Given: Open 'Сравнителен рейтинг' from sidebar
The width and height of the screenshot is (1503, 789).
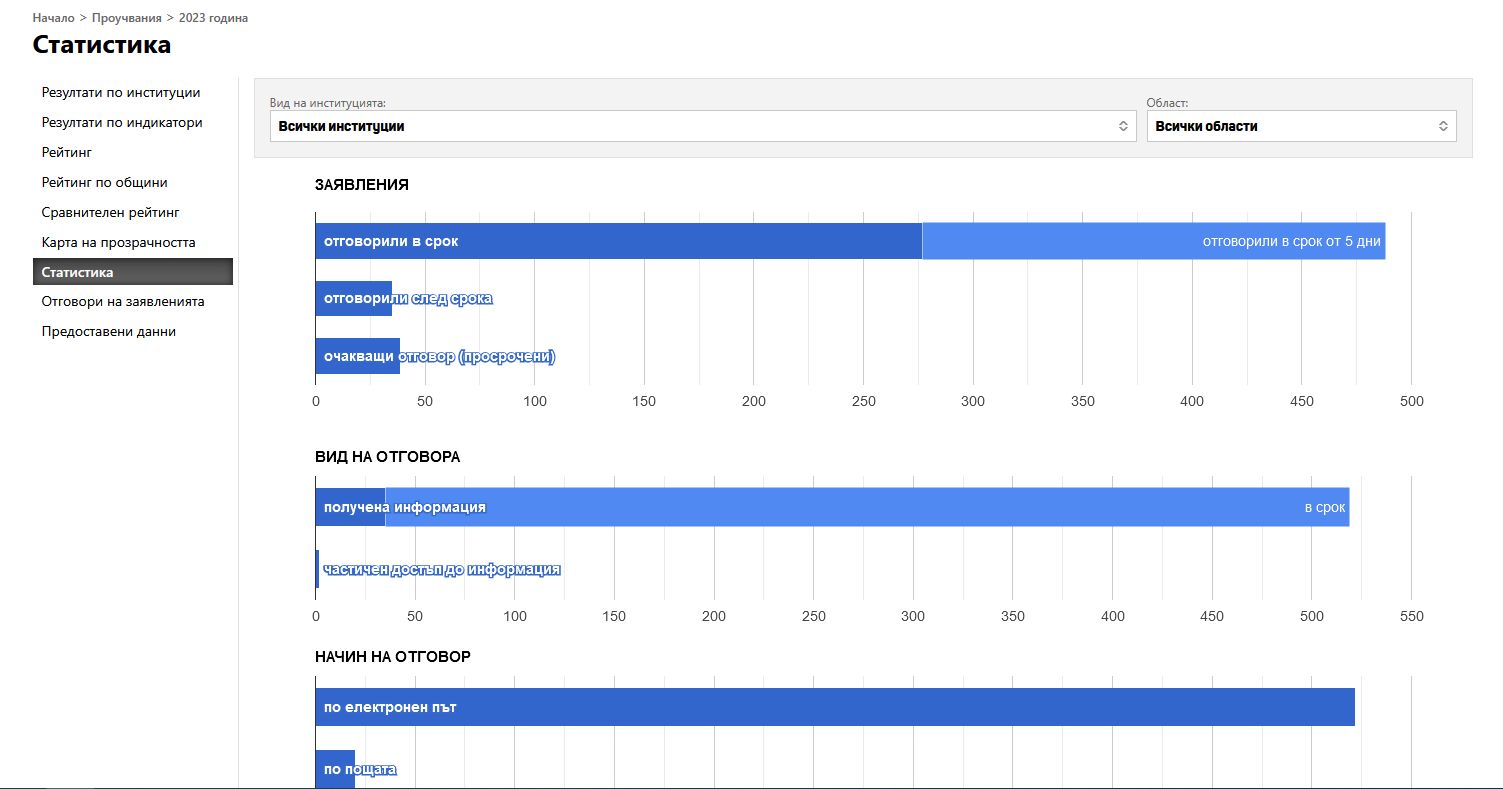Looking at the screenshot, I should coord(110,212).
